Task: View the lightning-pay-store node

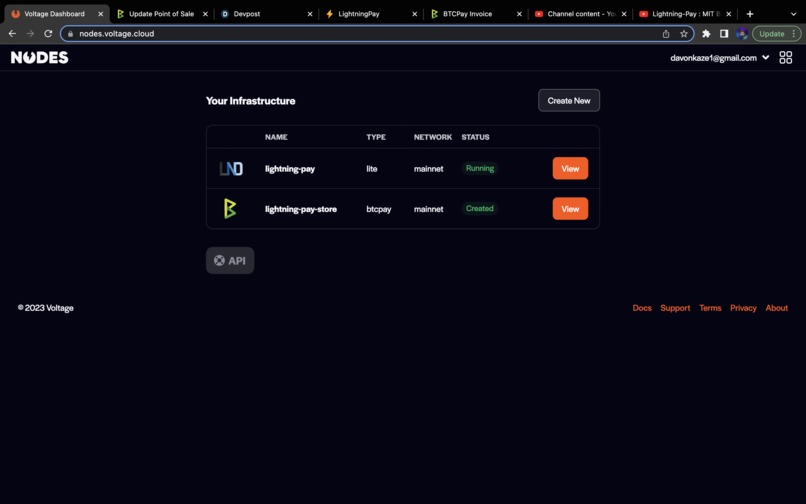Action: (570, 209)
